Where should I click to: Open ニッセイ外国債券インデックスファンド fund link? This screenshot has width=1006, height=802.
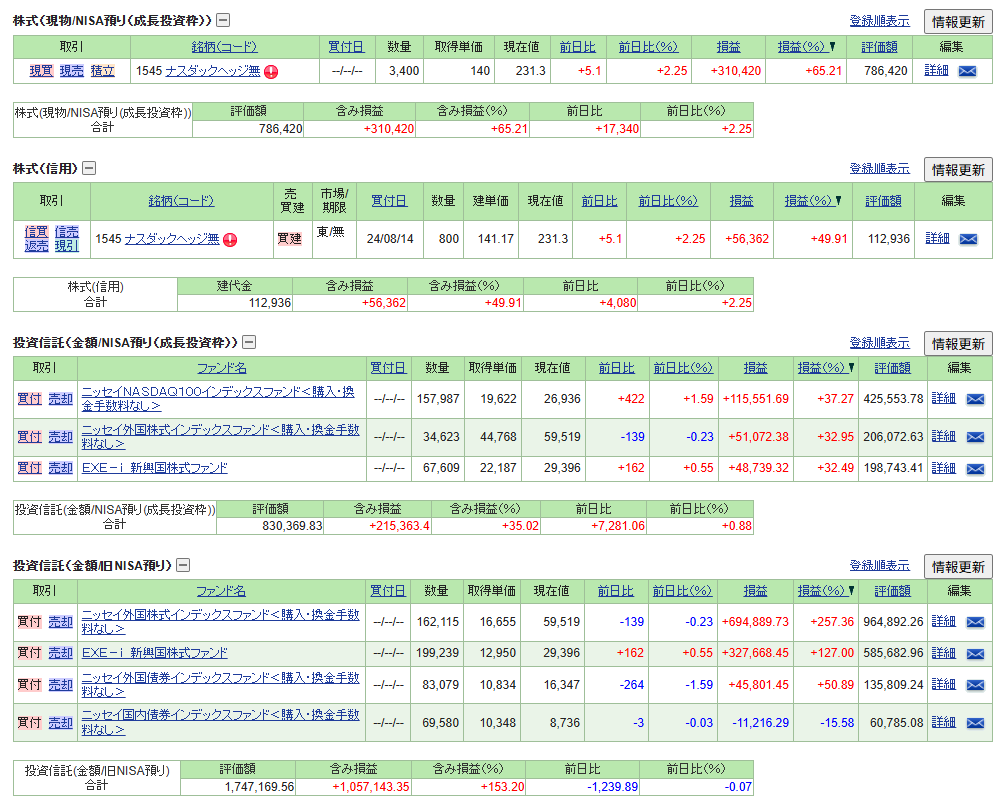pyautogui.click(x=221, y=685)
